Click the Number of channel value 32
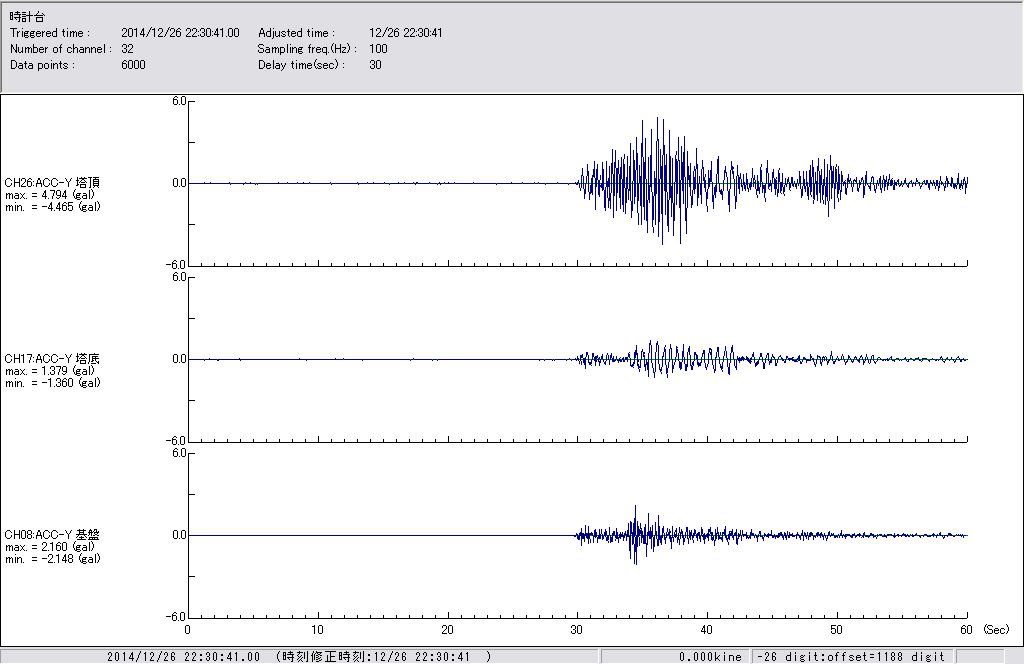Image resolution: width=1024 pixels, height=664 pixels. click(x=127, y=49)
